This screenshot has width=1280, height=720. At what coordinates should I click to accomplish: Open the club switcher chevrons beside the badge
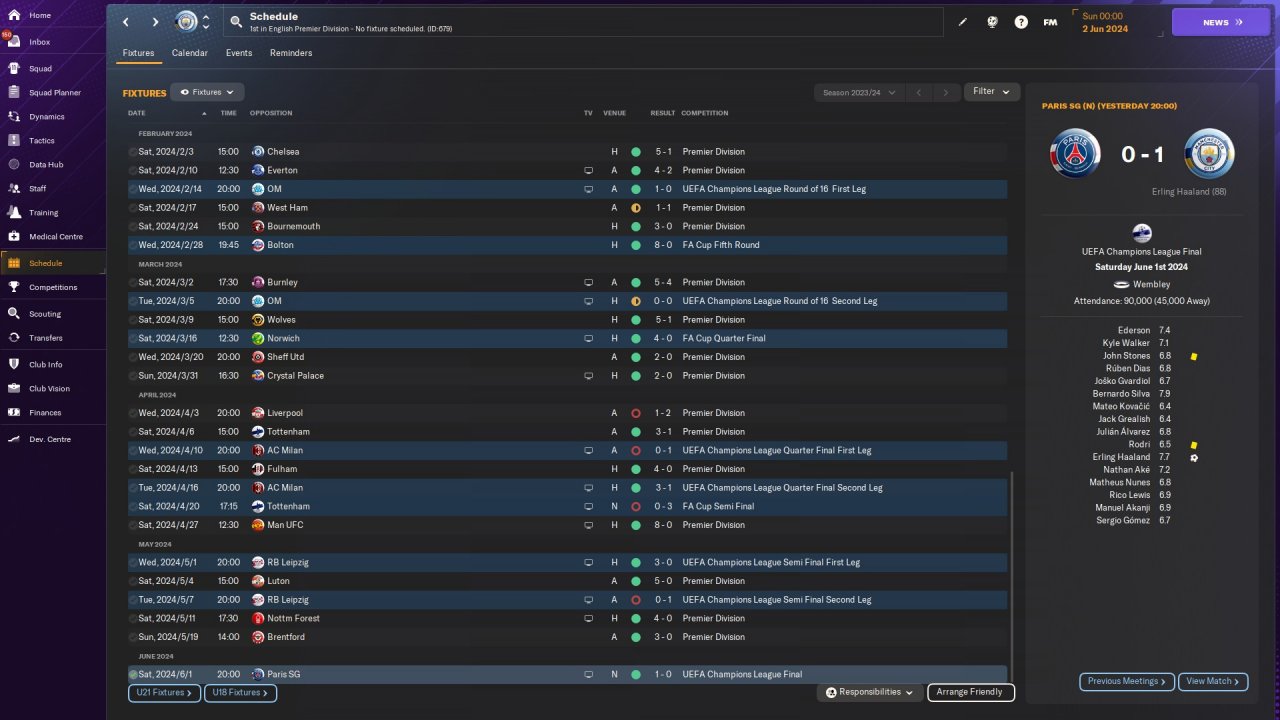pos(206,22)
